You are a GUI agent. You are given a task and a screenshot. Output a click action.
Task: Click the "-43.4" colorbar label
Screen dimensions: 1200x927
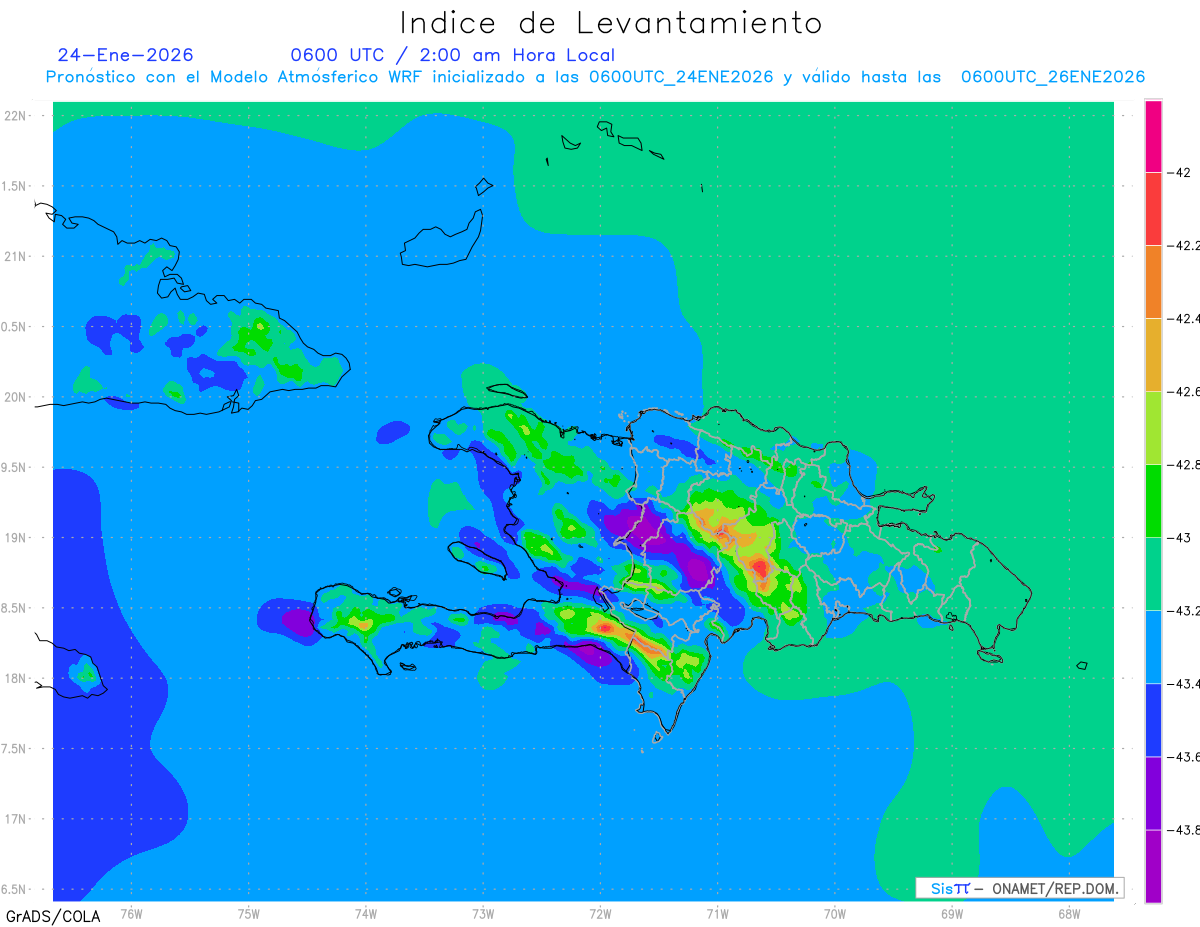point(1185,684)
